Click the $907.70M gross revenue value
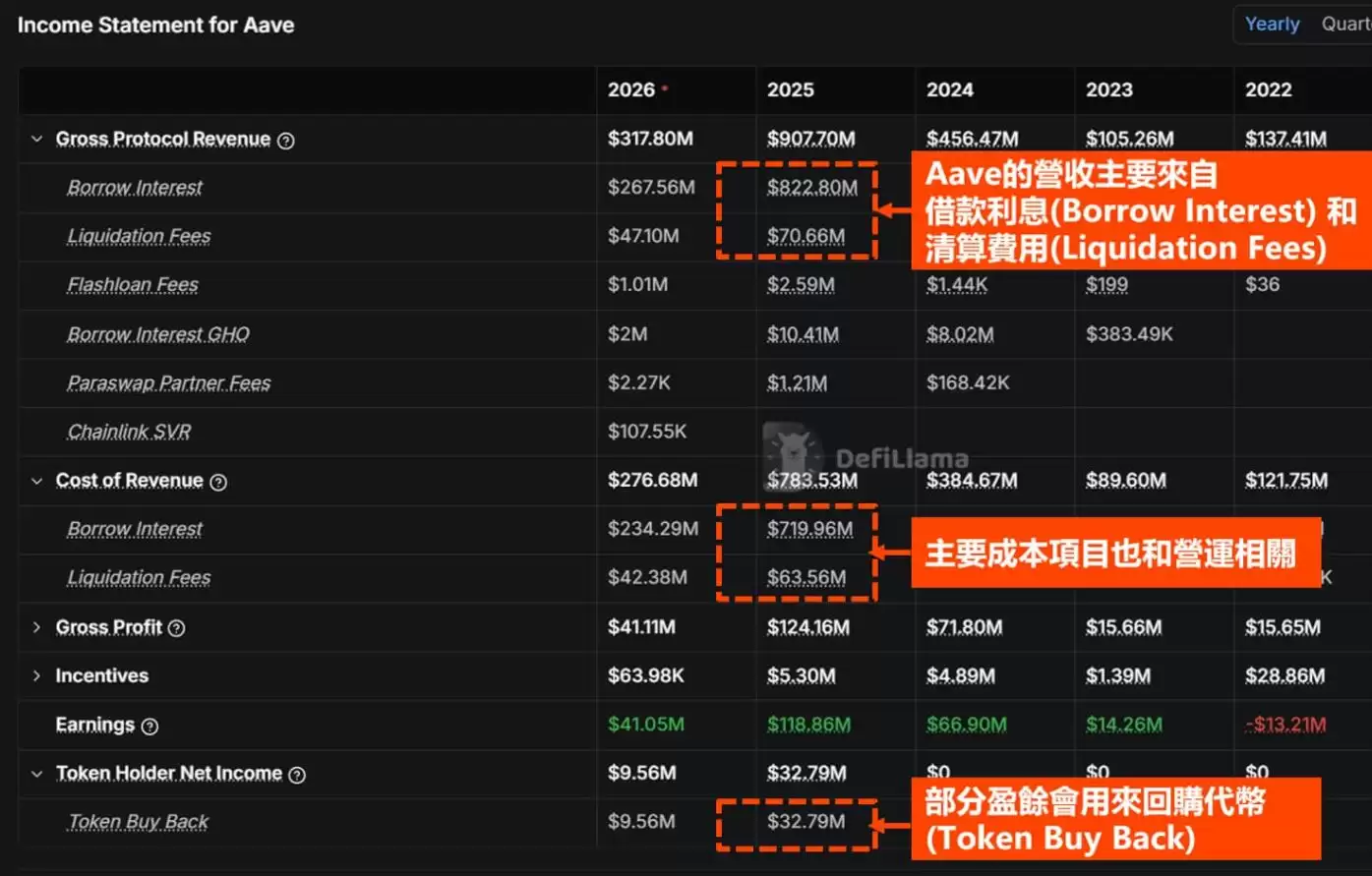Image resolution: width=1372 pixels, height=876 pixels. click(x=811, y=139)
